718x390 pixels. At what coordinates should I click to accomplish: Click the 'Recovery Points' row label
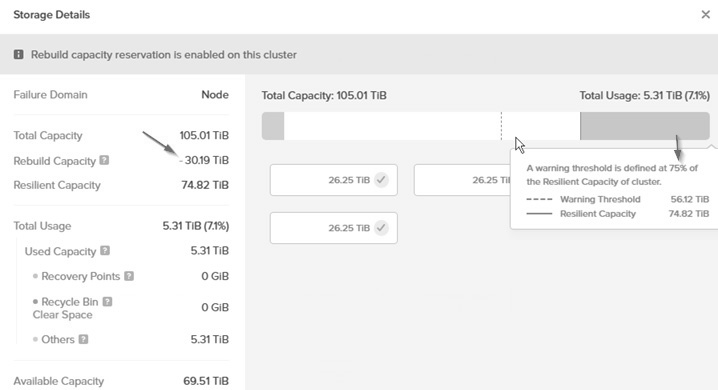[81, 276]
